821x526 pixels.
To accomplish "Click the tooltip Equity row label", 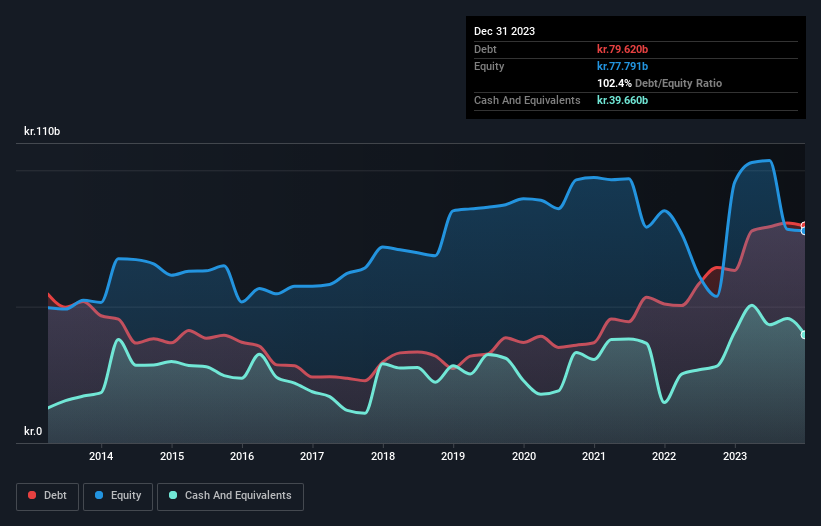I will (x=489, y=66).
